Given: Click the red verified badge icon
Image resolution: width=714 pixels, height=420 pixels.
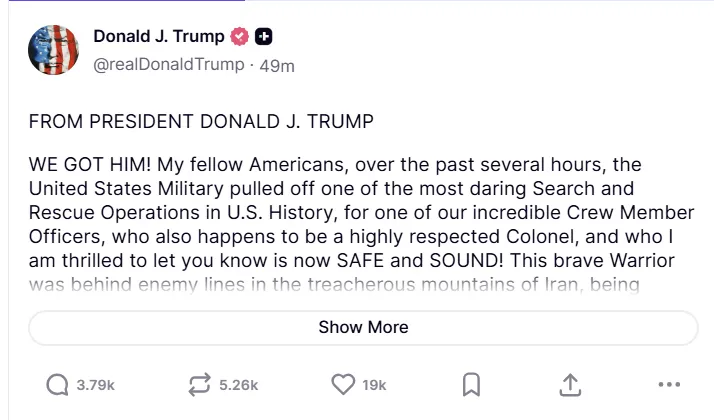Looking at the screenshot, I should [239, 37].
